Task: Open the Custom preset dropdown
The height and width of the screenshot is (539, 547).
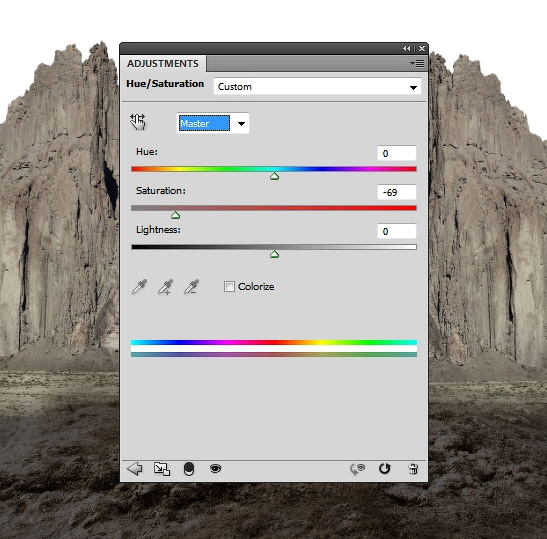Action: pos(317,87)
